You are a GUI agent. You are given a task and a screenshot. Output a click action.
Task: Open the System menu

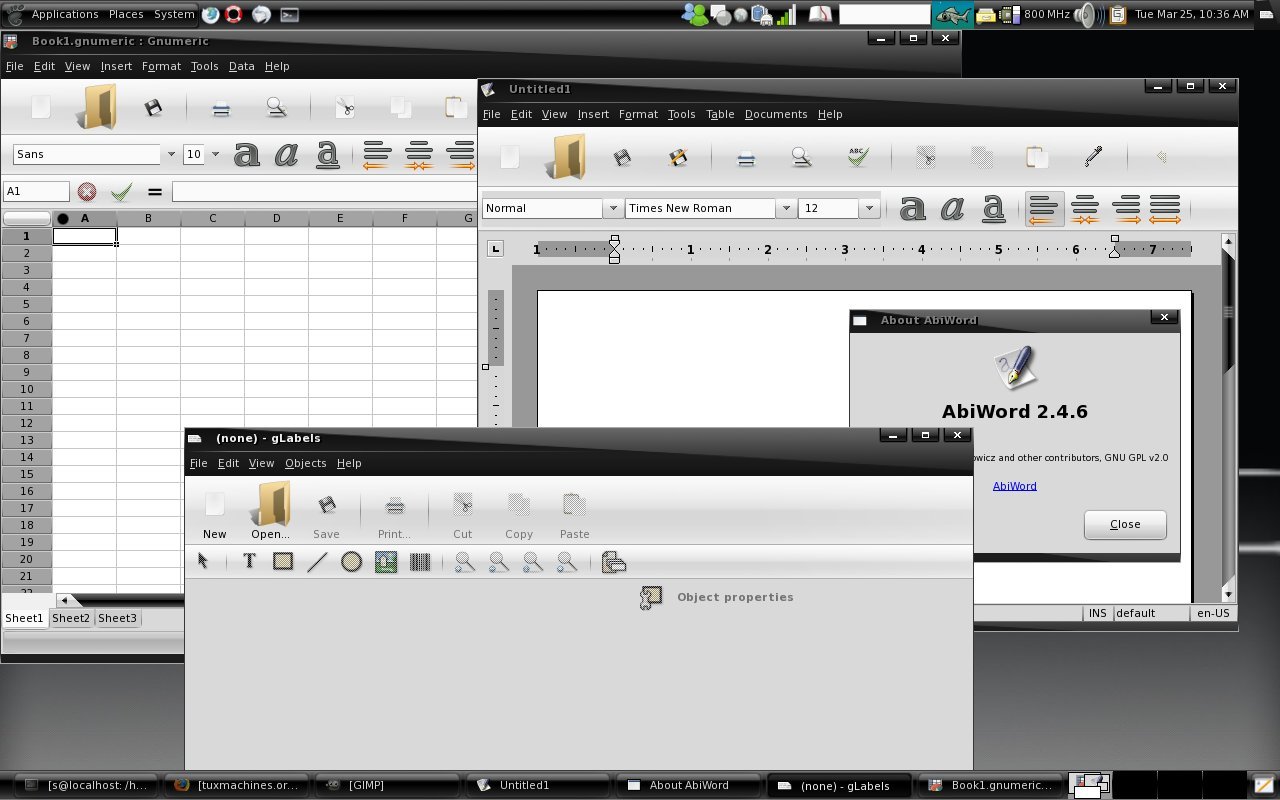[x=174, y=14]
